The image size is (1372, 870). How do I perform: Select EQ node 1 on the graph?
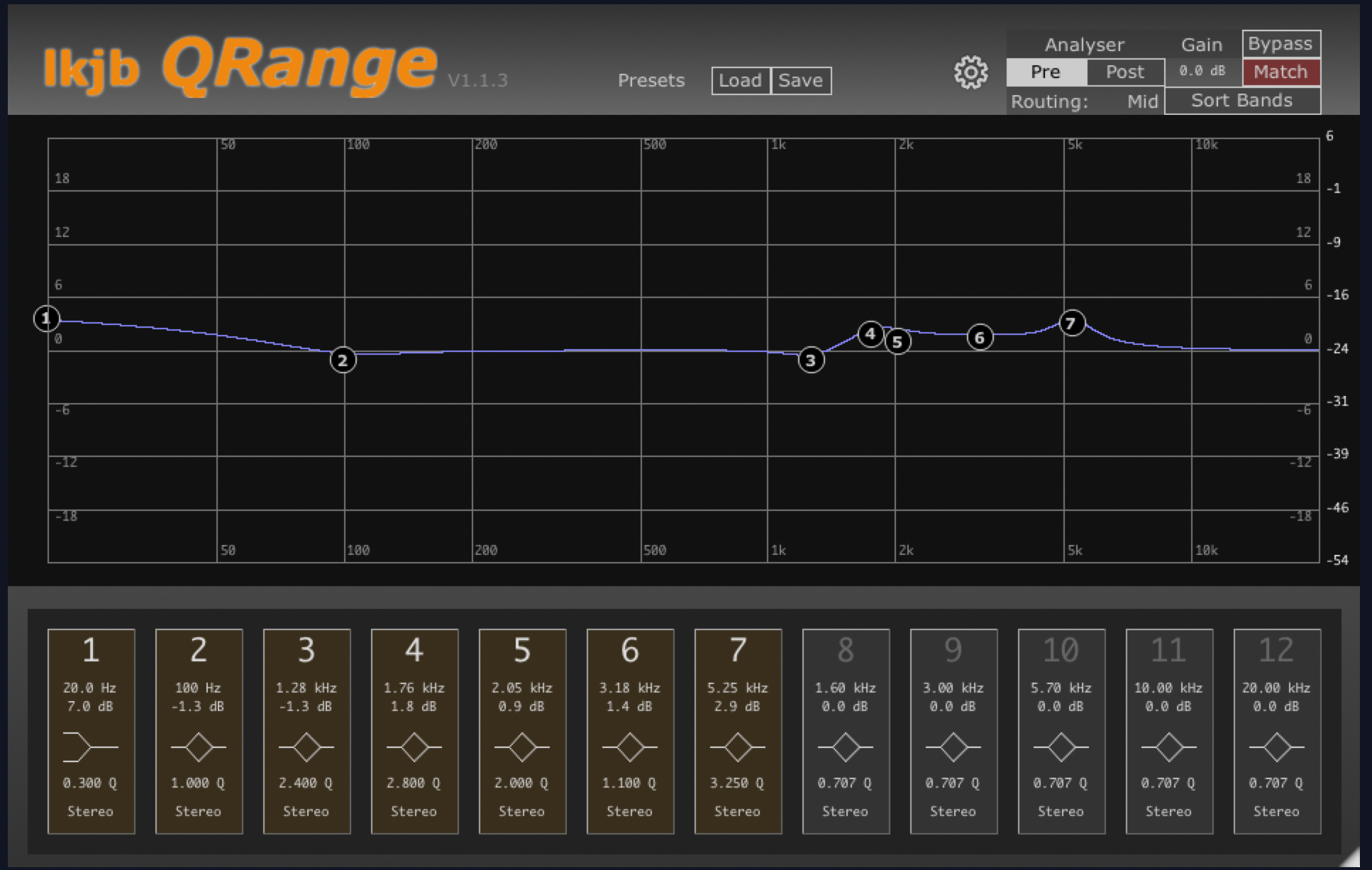pyautogui.click(x=47, y=319)
